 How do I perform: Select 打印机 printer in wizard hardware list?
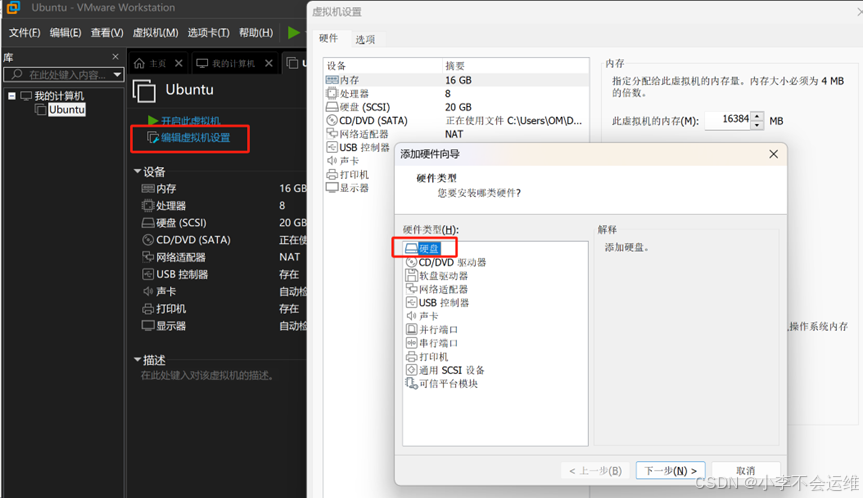pos(427,357)
